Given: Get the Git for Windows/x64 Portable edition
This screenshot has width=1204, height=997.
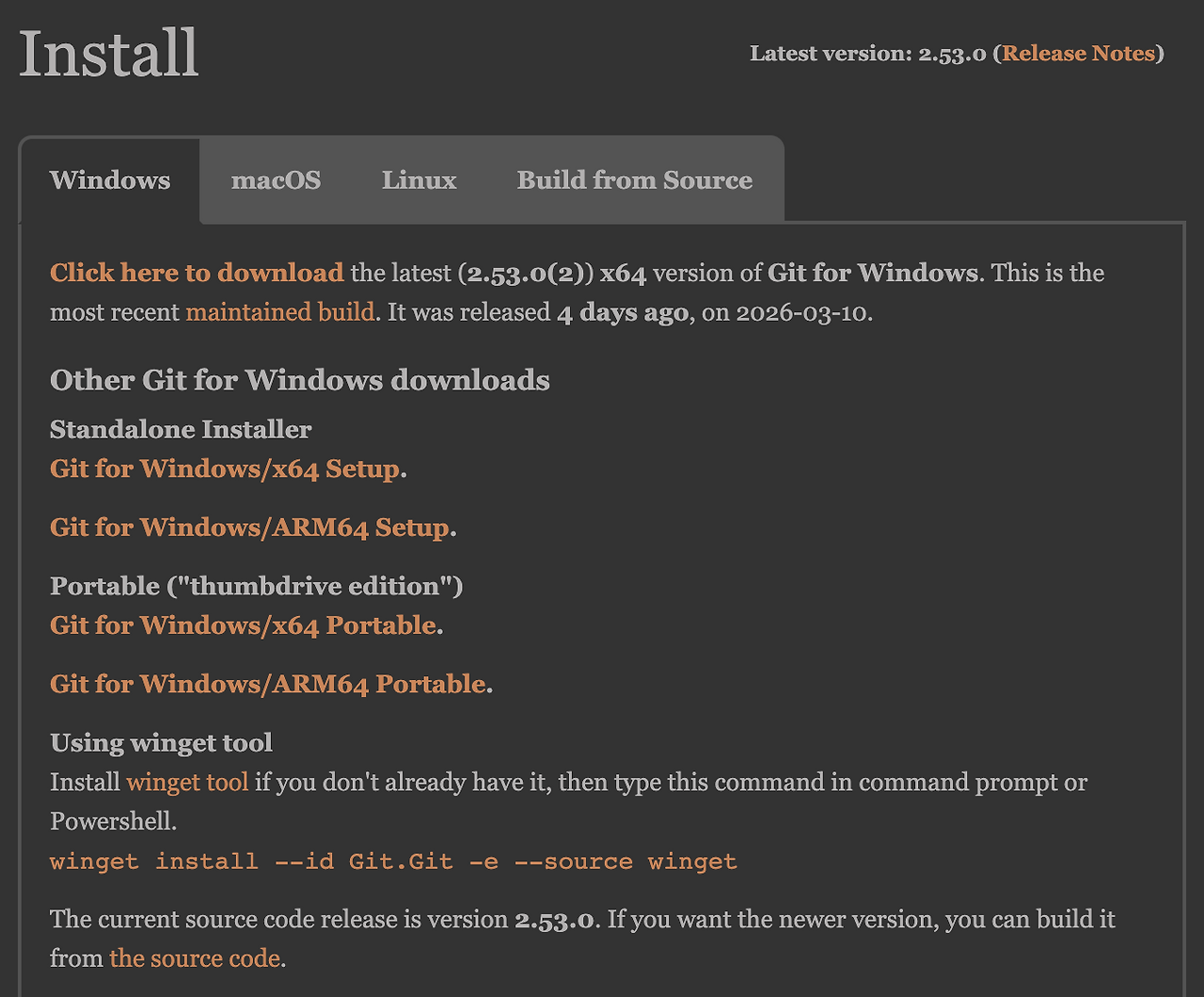Looking at the screenshot, I should 243,625.
